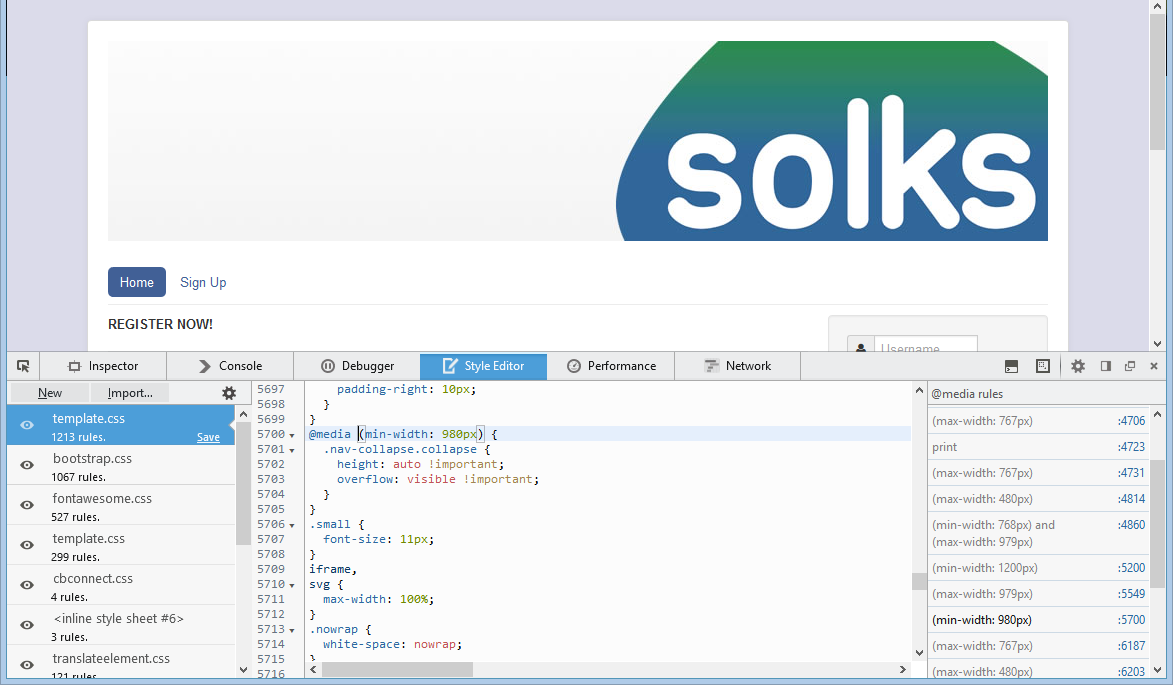
Task: Show developer tools in separate window
Action: (1130, 366)
